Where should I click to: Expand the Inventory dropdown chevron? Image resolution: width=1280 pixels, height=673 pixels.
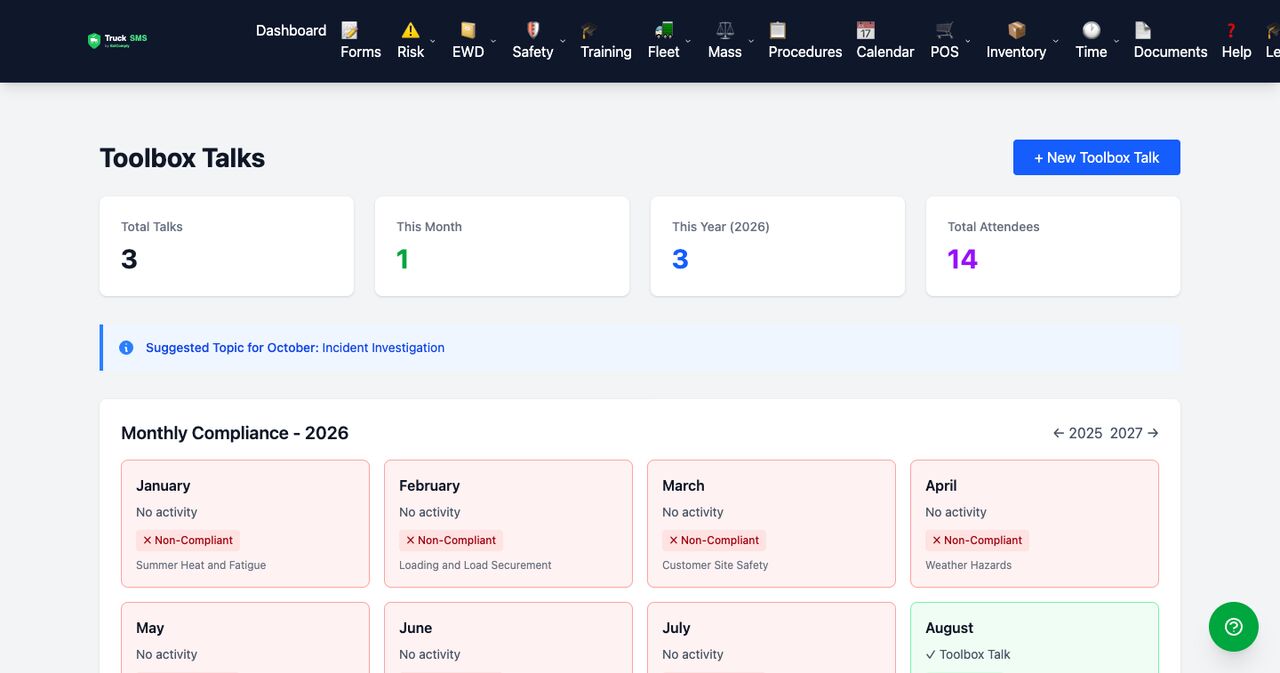click(x=1055, y=41)
